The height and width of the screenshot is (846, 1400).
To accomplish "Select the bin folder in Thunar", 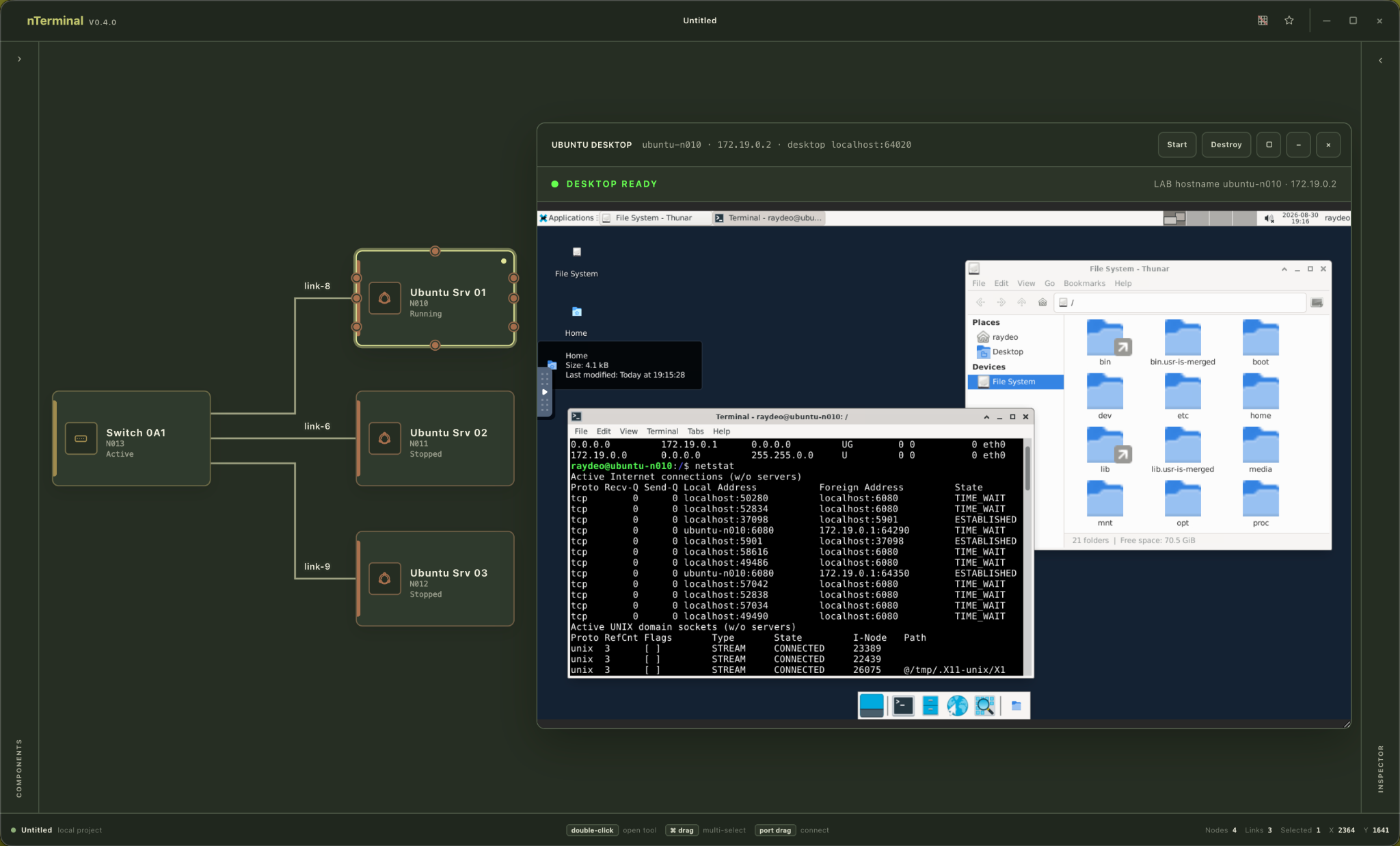I will tap(1105, 343).
